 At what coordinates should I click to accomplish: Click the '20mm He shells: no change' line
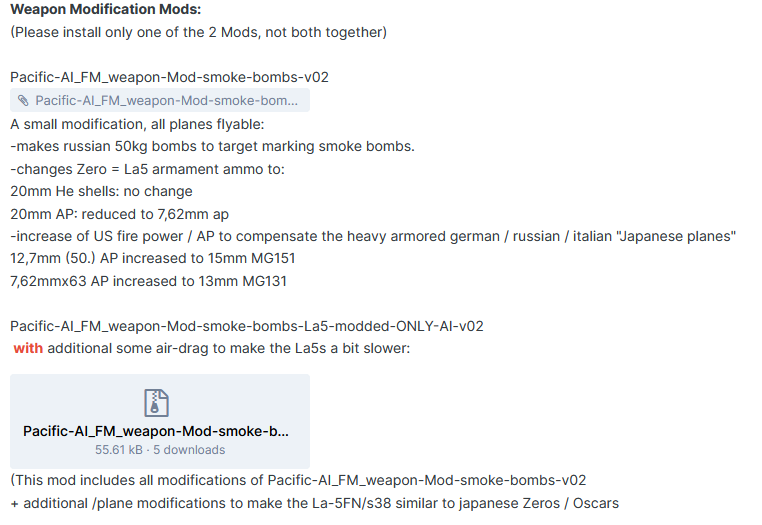101,192
